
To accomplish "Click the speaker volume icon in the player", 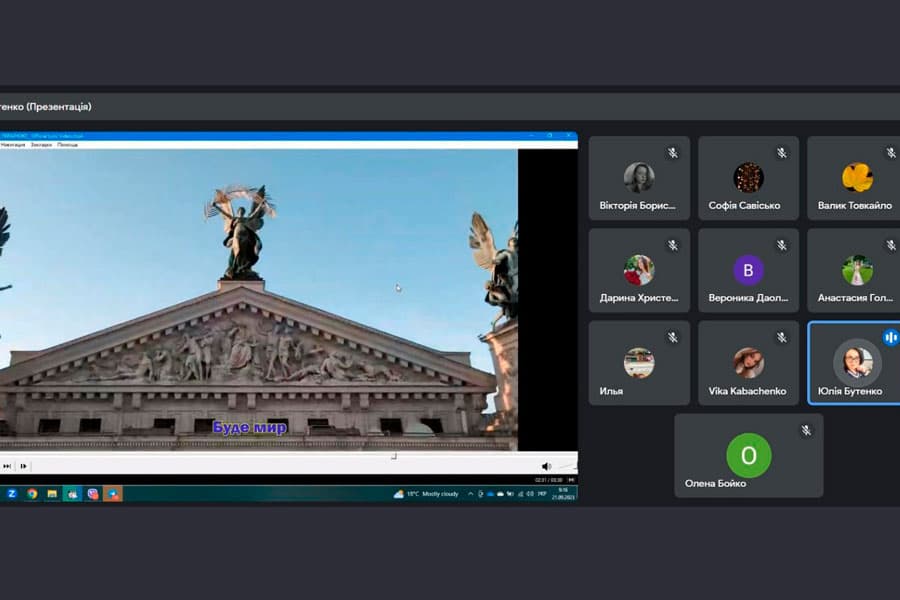I will point(546,466).
